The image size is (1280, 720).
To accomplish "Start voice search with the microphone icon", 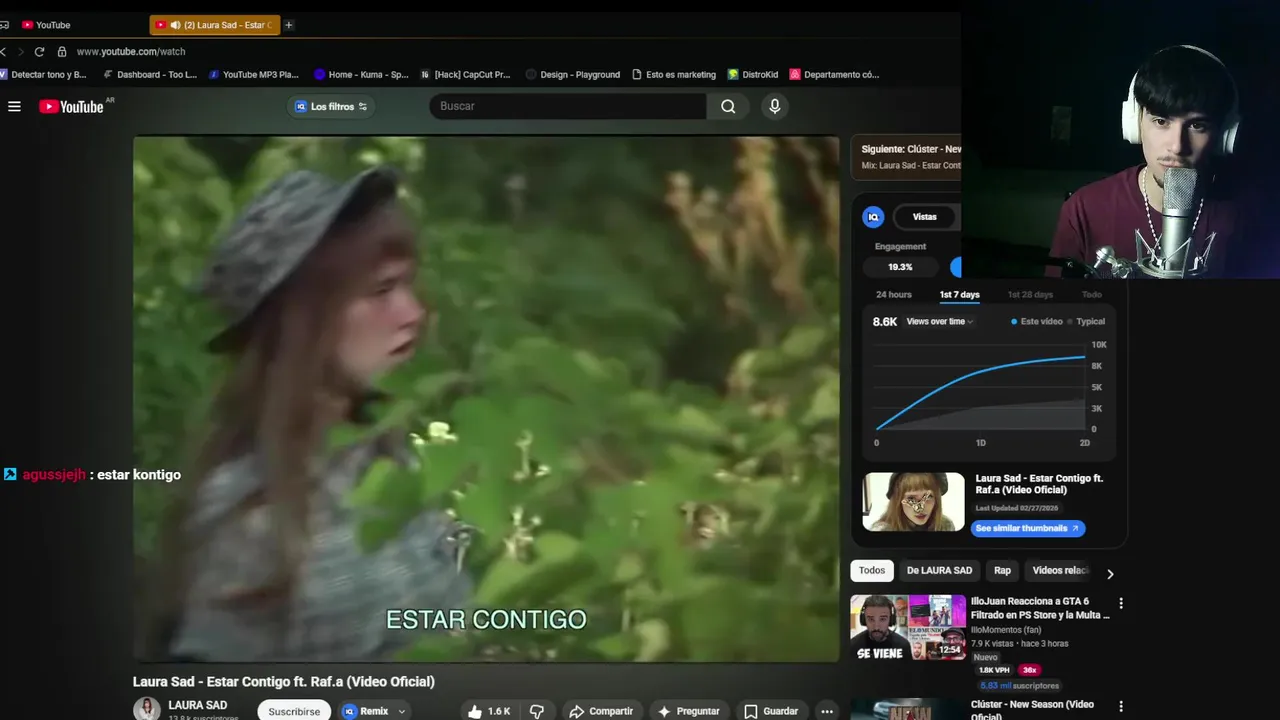I will (774, 106).
